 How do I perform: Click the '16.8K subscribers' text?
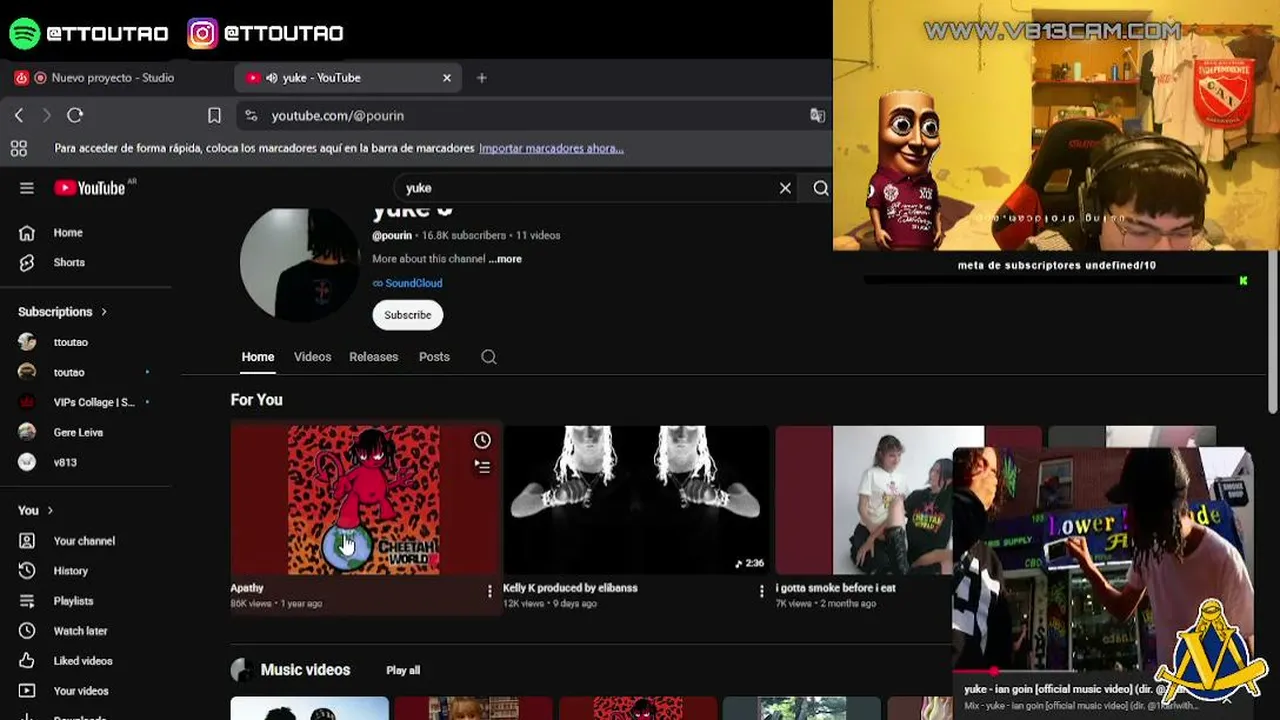(x=464, y=236)
